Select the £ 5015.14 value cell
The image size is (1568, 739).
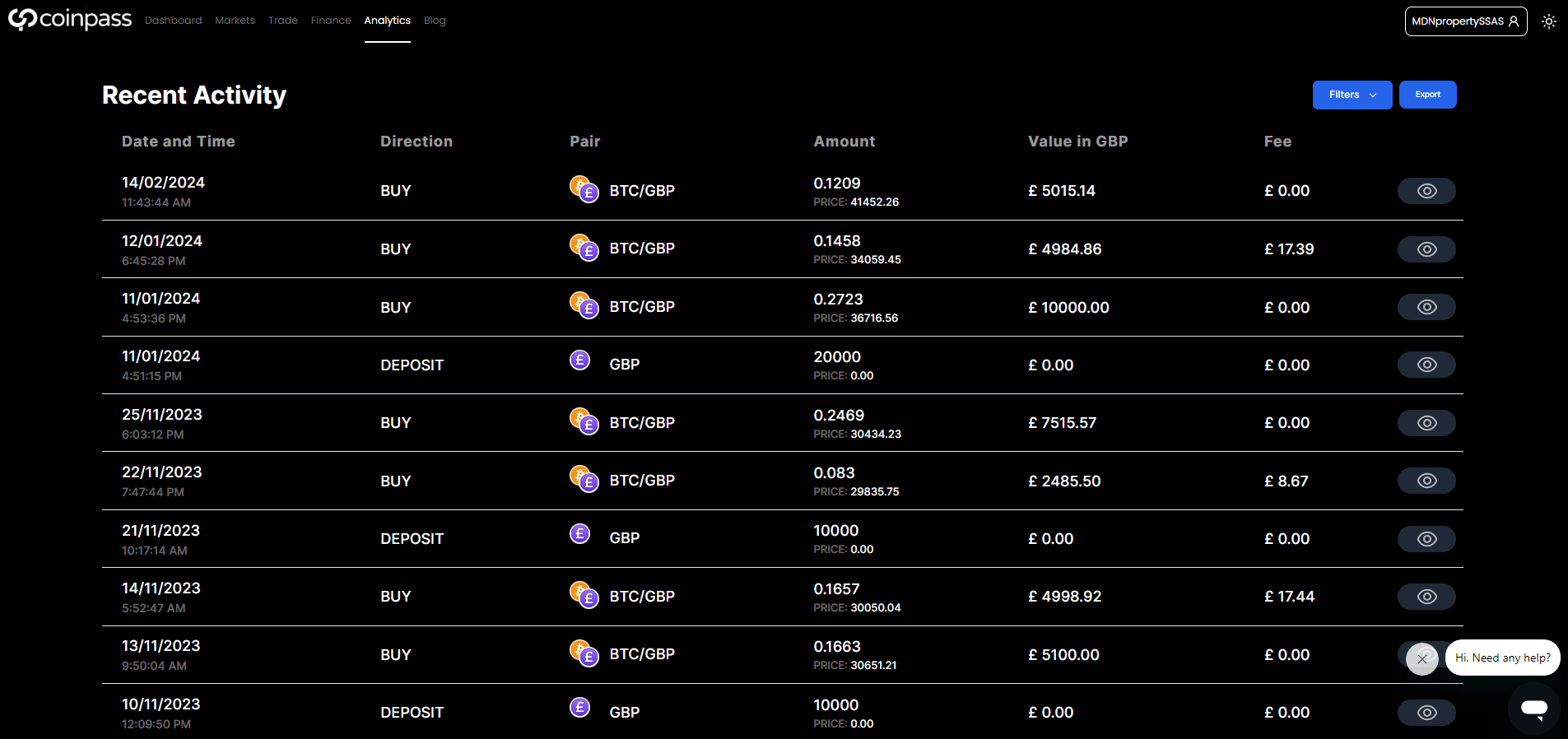(1062, 191)
